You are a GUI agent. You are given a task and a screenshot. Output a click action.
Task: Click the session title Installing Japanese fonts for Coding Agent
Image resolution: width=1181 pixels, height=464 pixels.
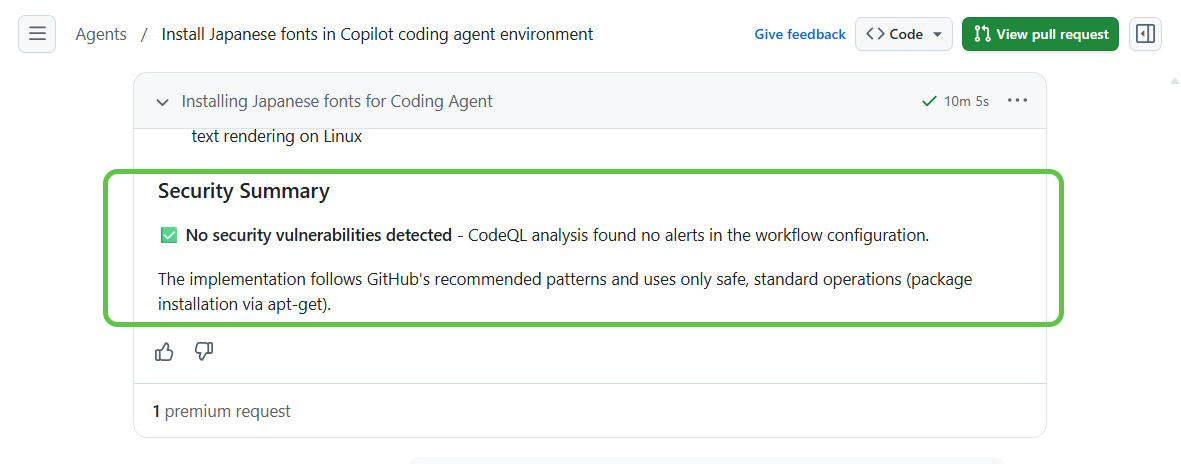pos(337,101)
